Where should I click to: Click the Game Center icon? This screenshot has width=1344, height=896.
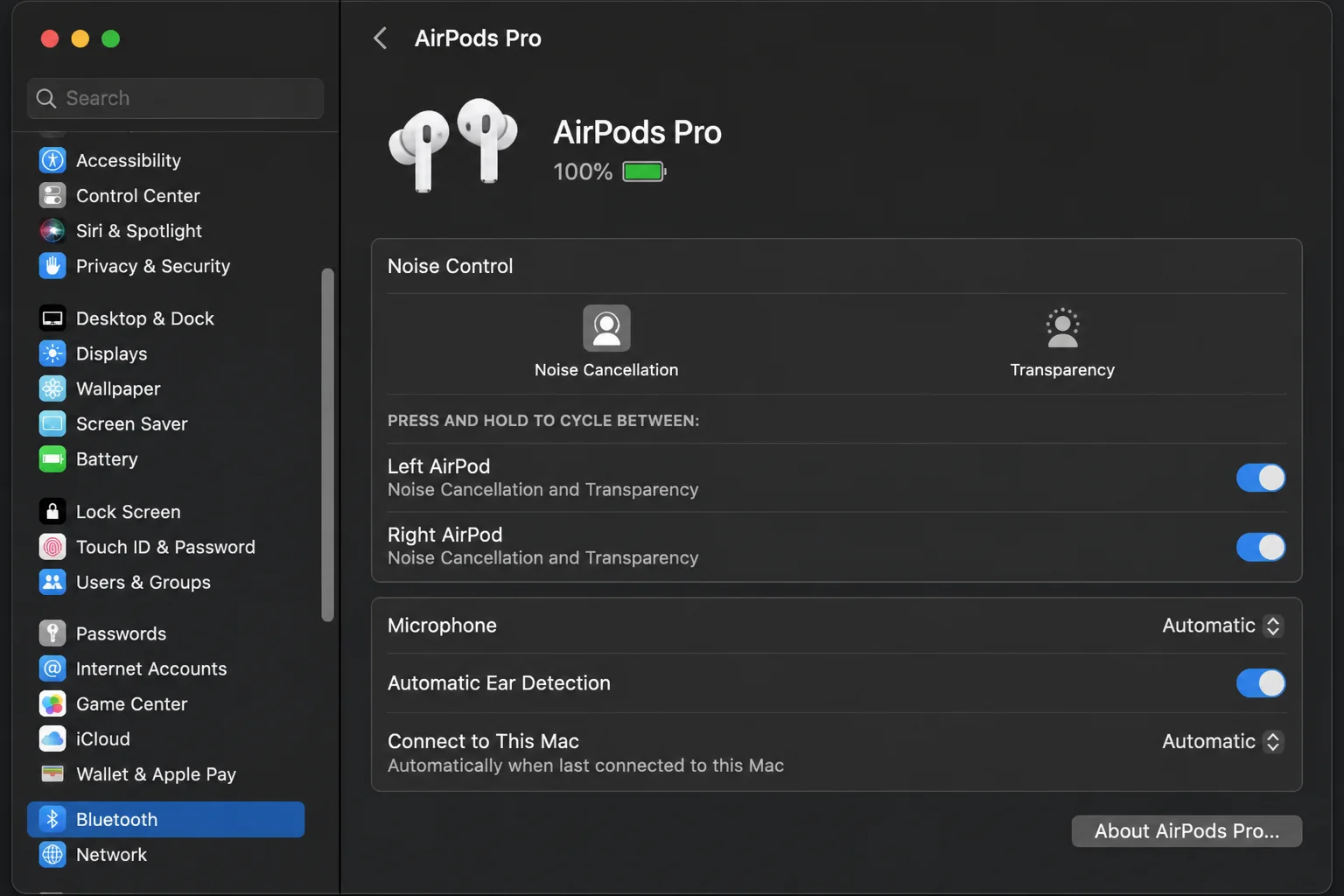coord(52,703)
